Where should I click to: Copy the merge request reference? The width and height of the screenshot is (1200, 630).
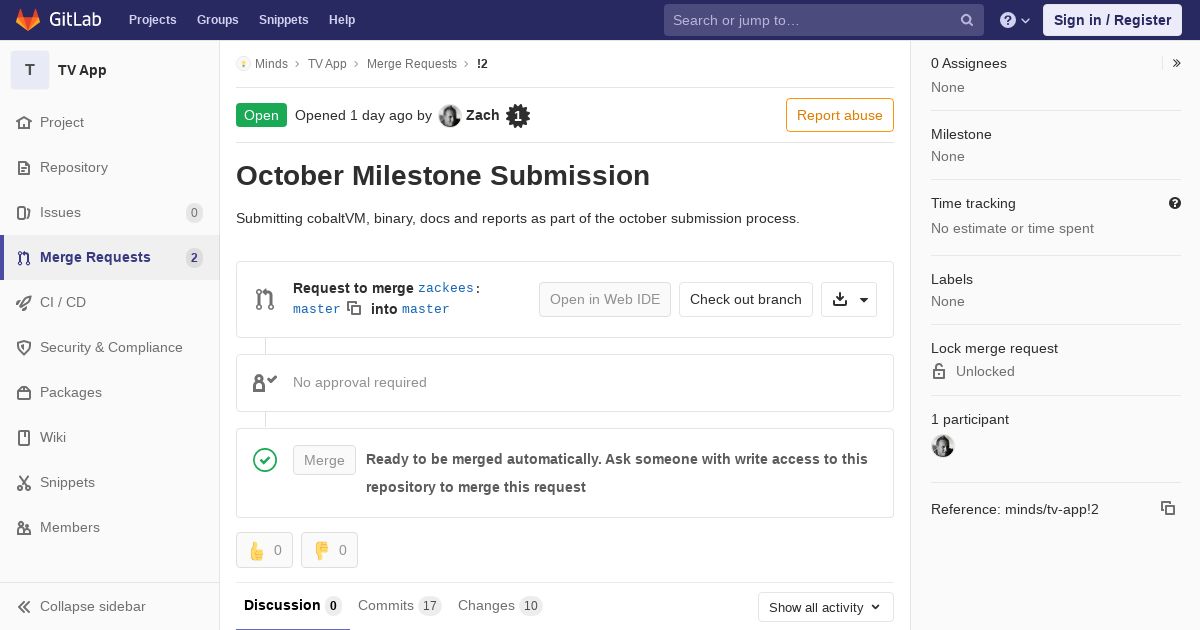pos(1167,508)
